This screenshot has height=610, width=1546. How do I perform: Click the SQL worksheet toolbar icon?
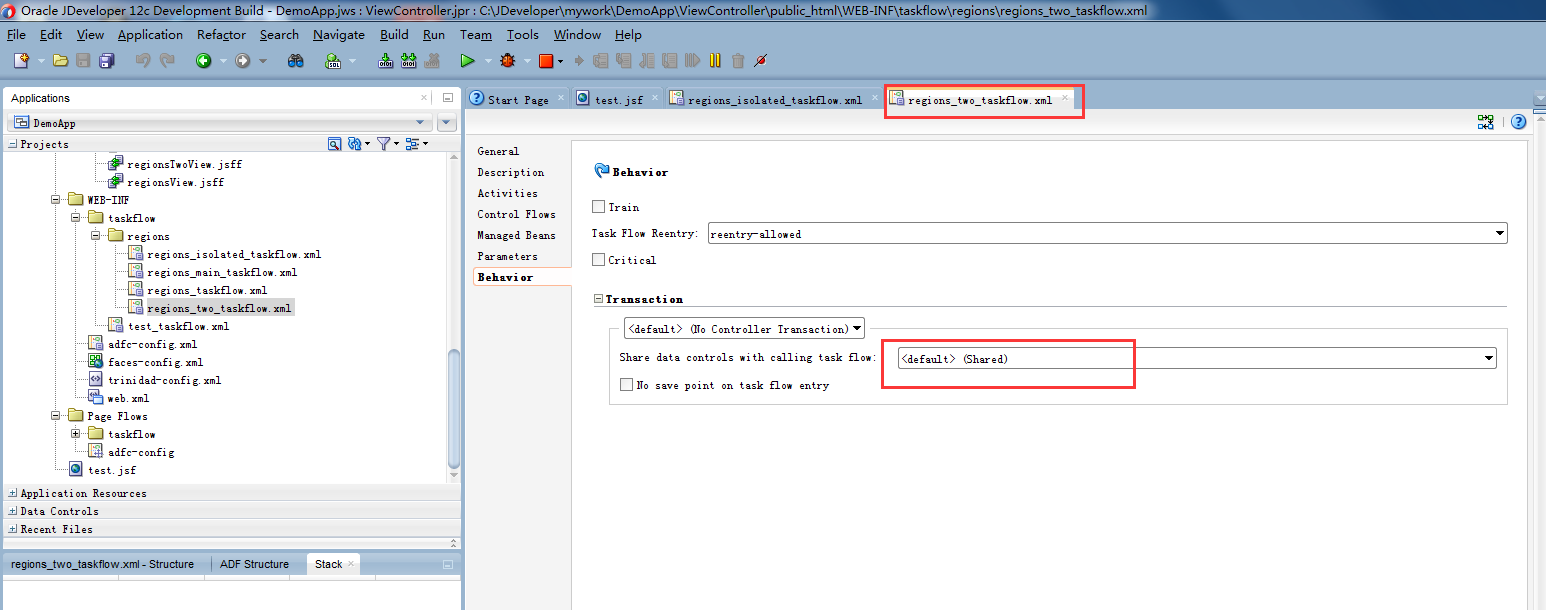(x=333, y=61)
